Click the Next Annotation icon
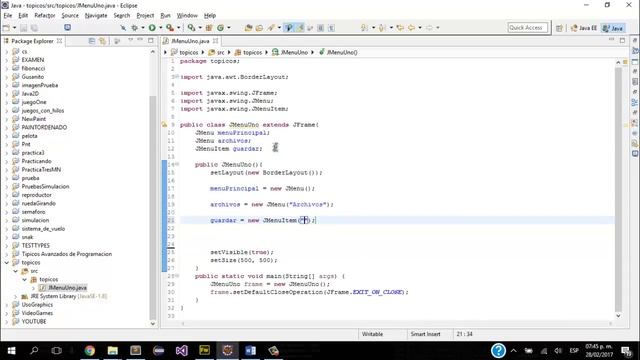 click(x=364, y=28)
